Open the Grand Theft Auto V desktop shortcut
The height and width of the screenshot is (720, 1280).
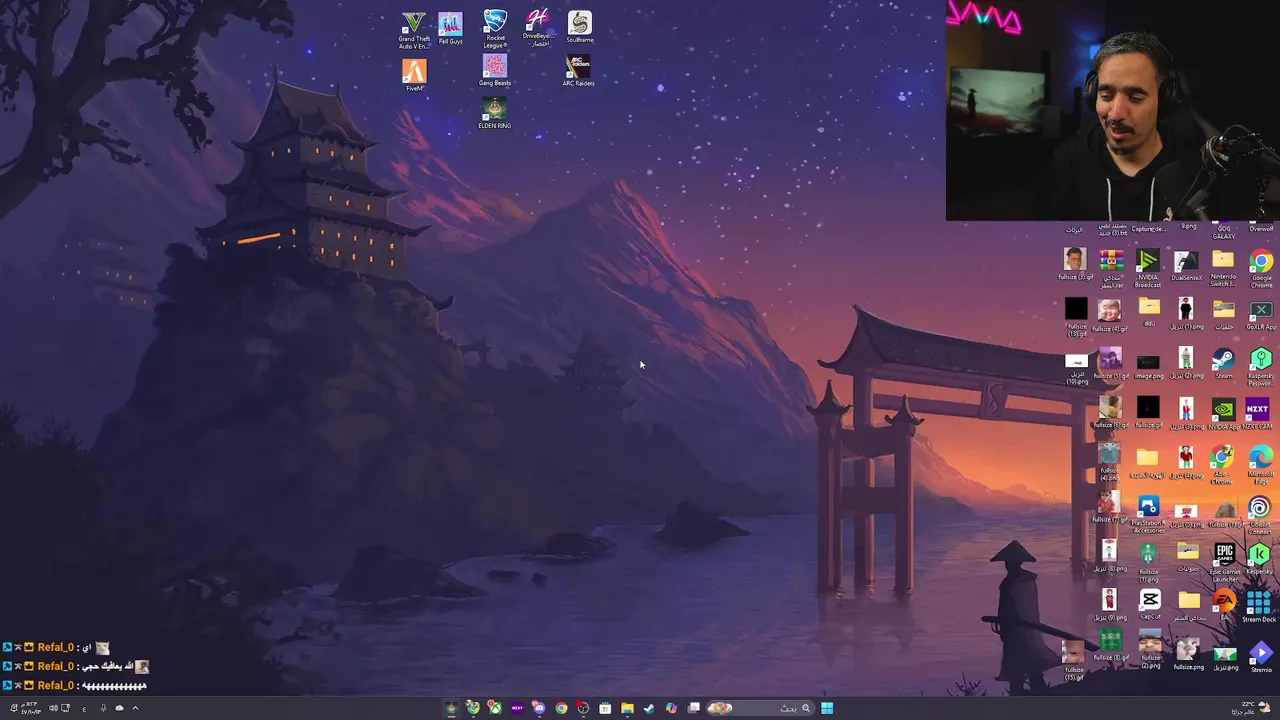[x=414, y=30]
